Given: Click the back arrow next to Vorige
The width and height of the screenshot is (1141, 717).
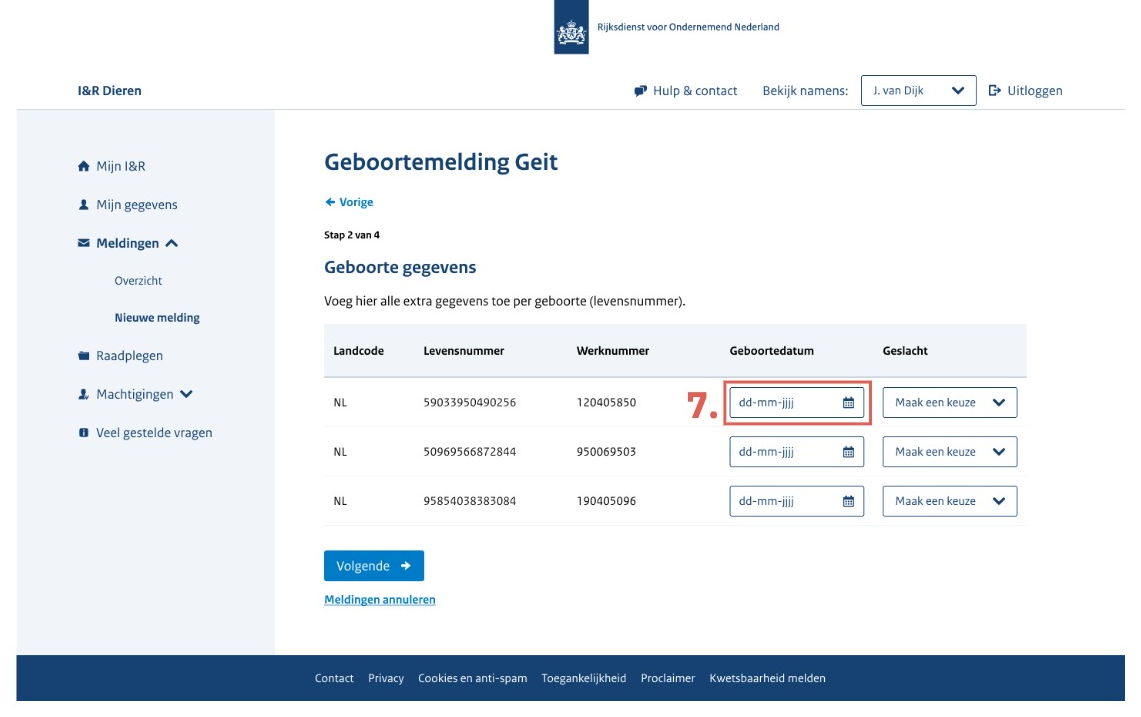Looking at the screenshot, I should tap(330, 202).
